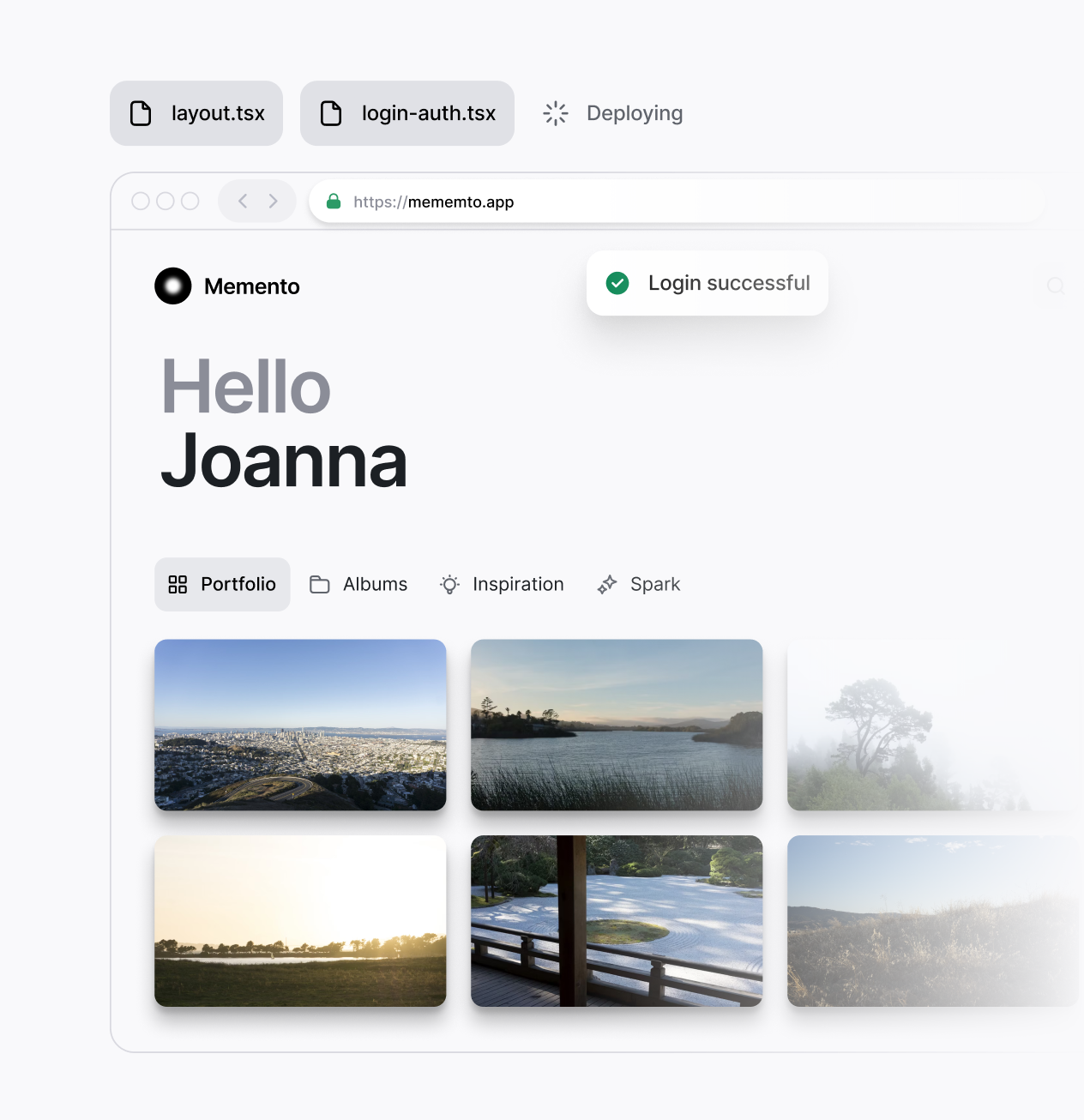The image size is (1084, 1120).
Task: Open the login-auth.tsx file tab
Action: click(x=407, y=113)
